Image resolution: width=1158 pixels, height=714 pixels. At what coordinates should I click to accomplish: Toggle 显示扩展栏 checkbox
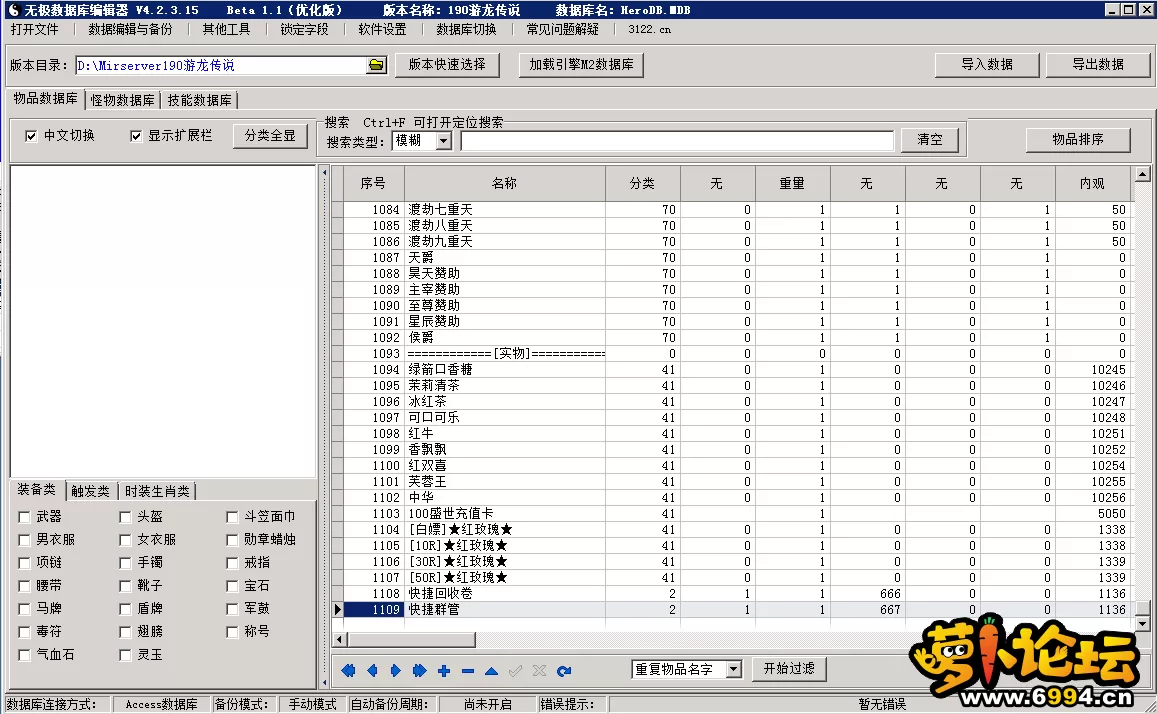coord(136,136)
